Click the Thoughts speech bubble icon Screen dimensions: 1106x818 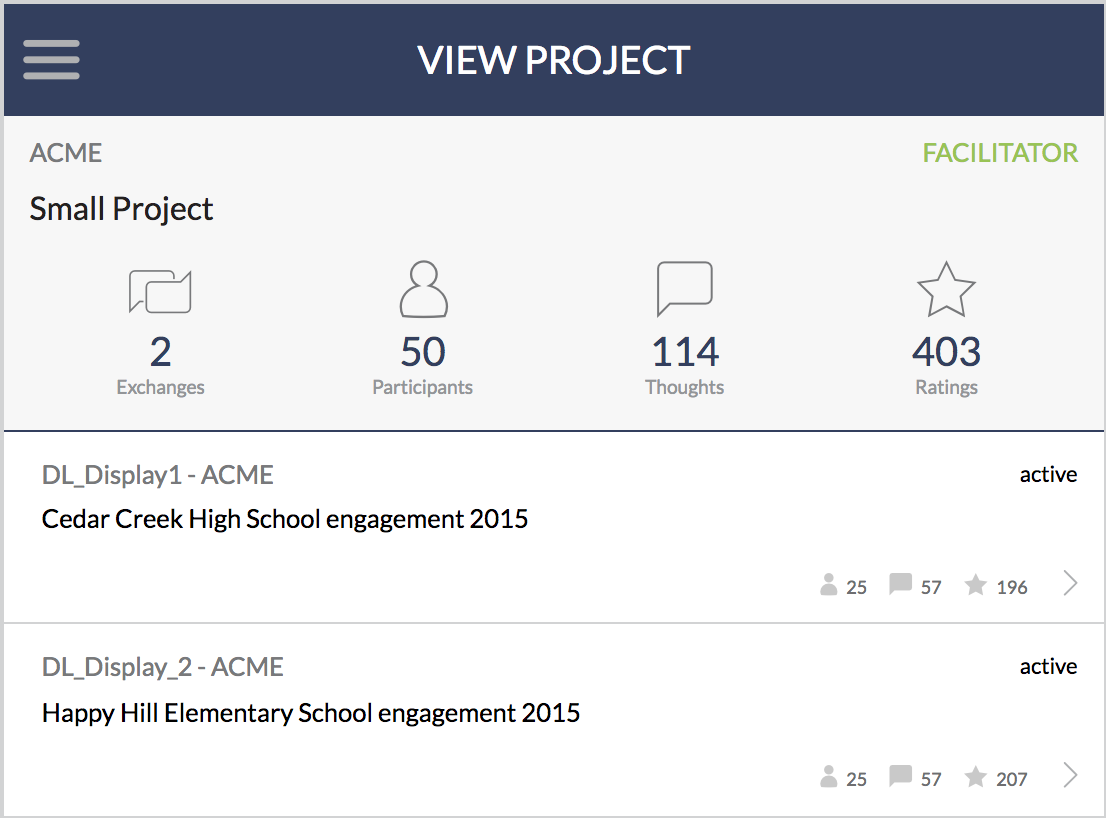(x=684, y=288)
